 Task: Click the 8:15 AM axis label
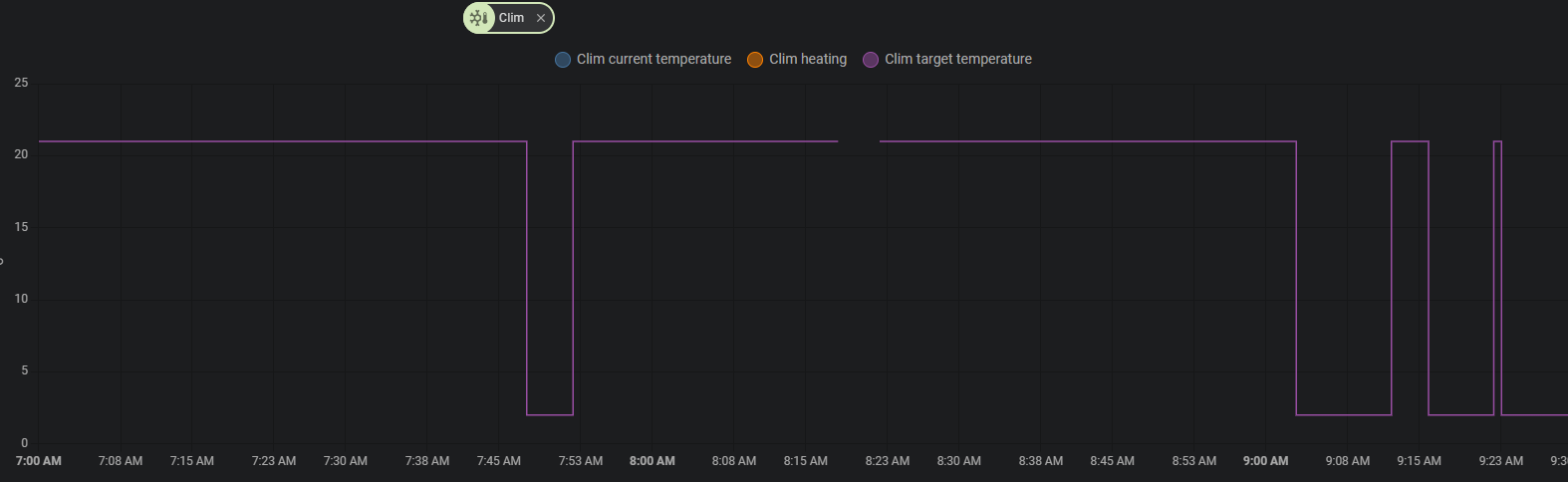click(x=806, y=461)
